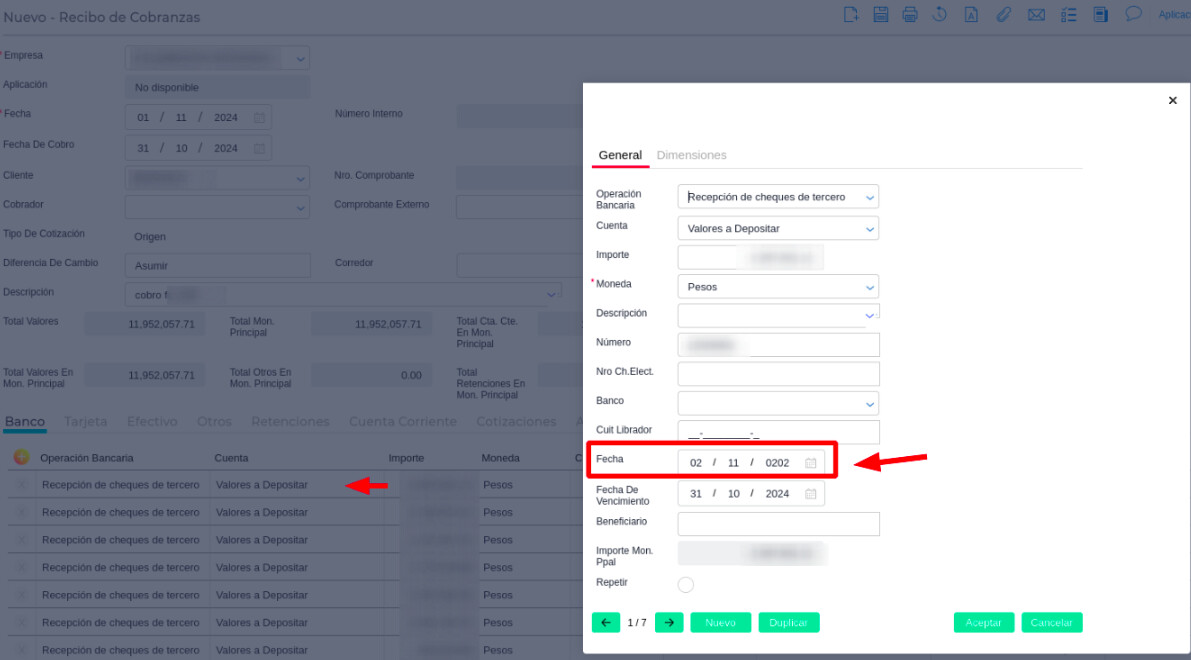Click the paperclip attachment icon
The height and width of the screenshot is (660, 1191).
(1003, 15)
